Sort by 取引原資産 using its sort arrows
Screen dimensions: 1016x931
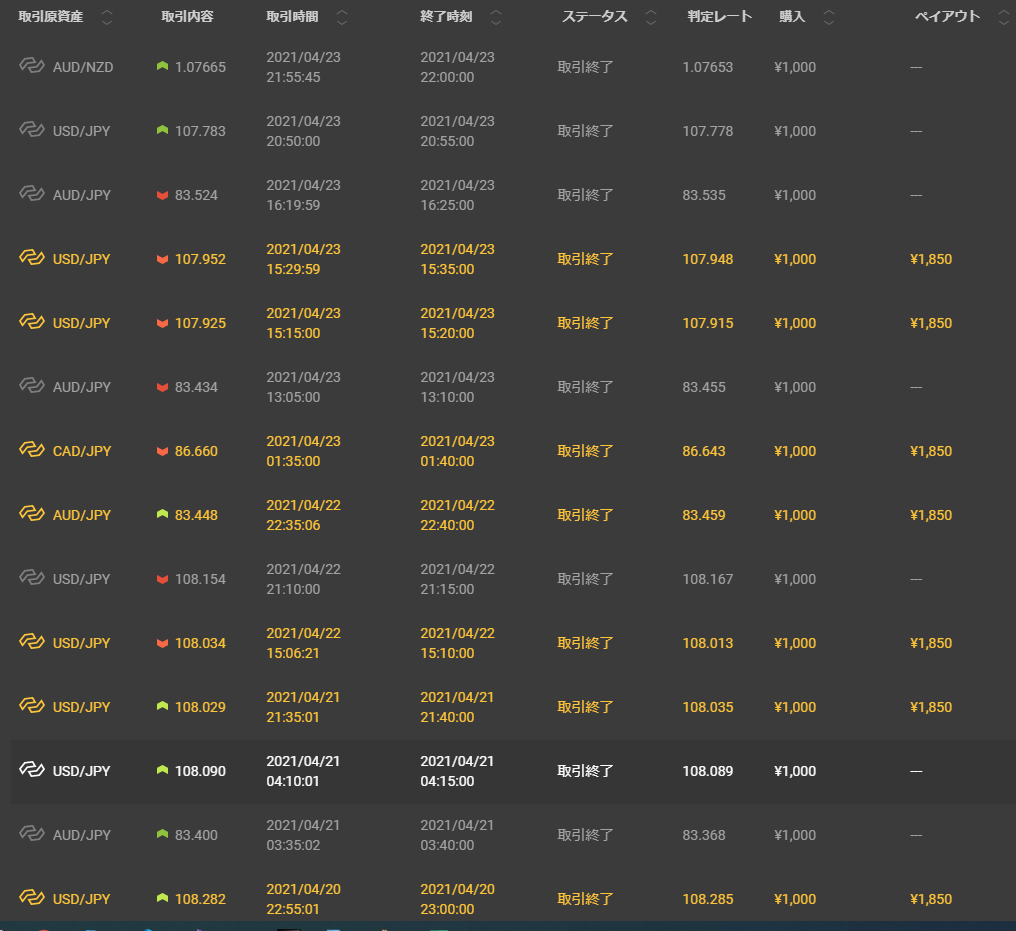coord(107,17)
